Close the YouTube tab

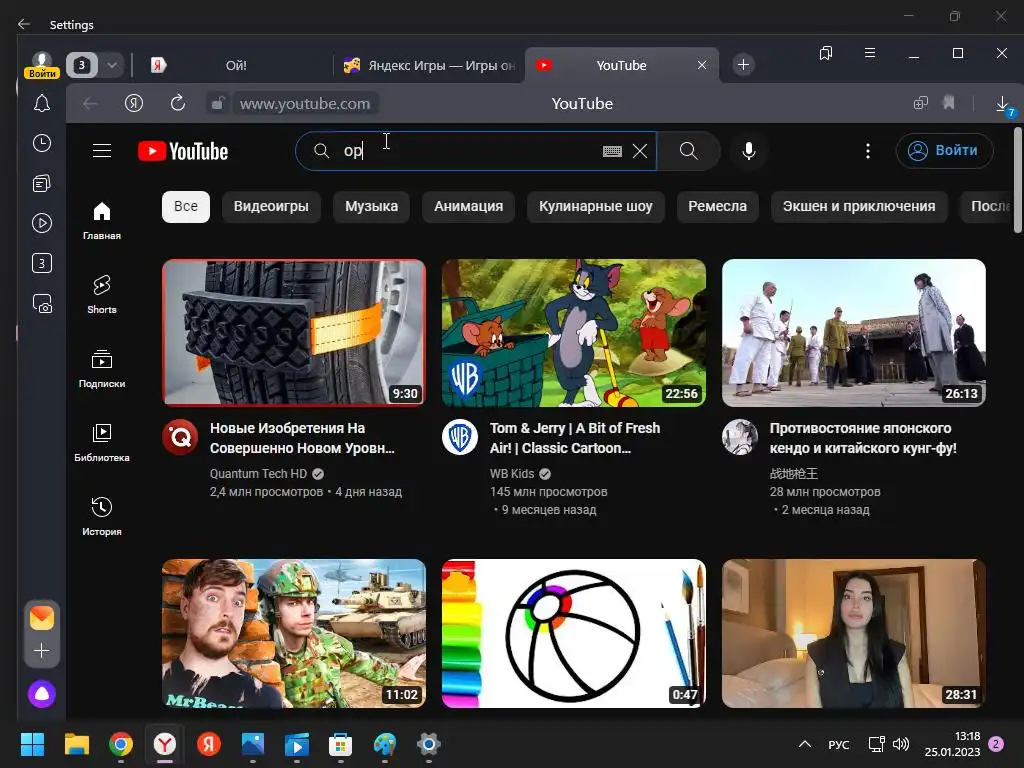pos(702,65)
